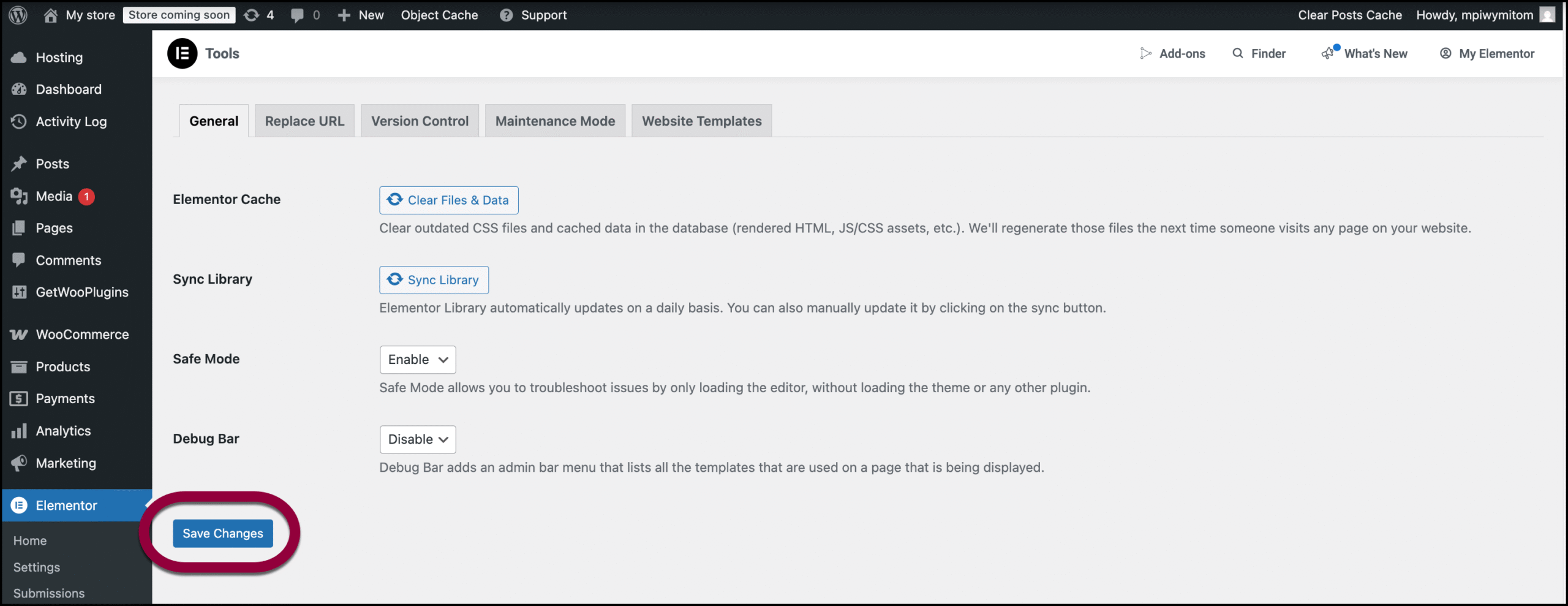Click the Media library icon

pos(19,196)
